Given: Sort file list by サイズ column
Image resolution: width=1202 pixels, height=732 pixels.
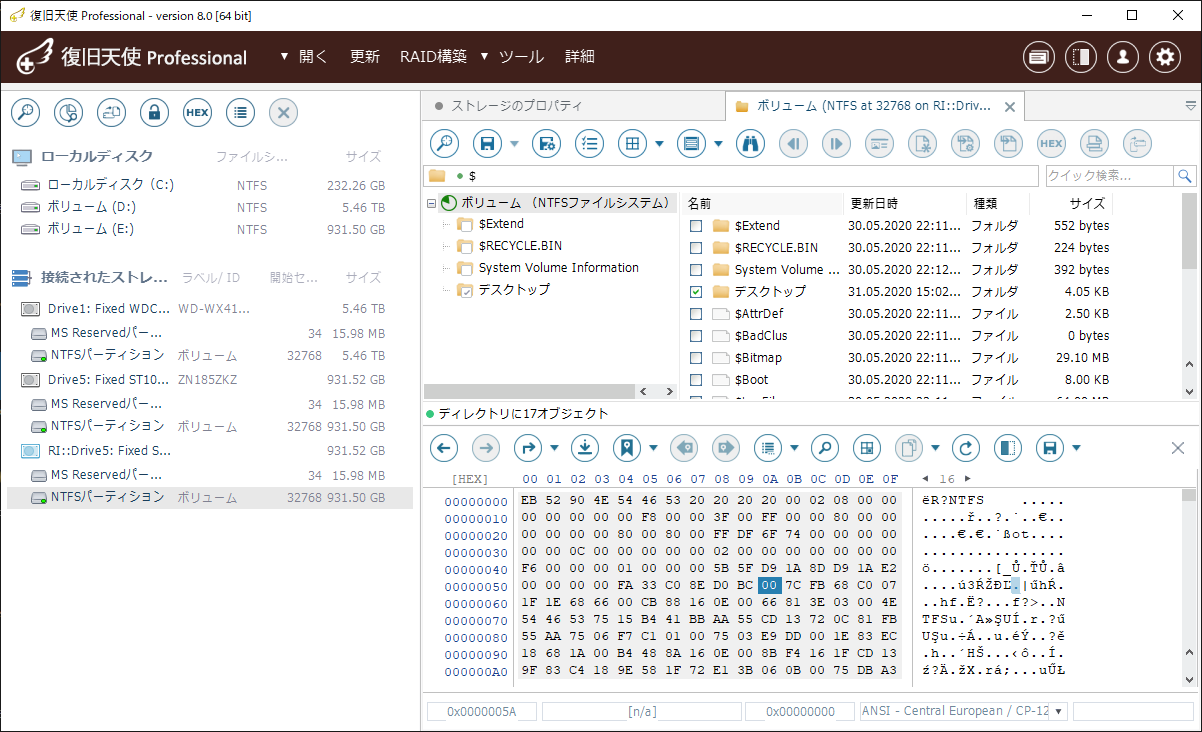Looking at the screenshot, I should tap(1073, 203).
